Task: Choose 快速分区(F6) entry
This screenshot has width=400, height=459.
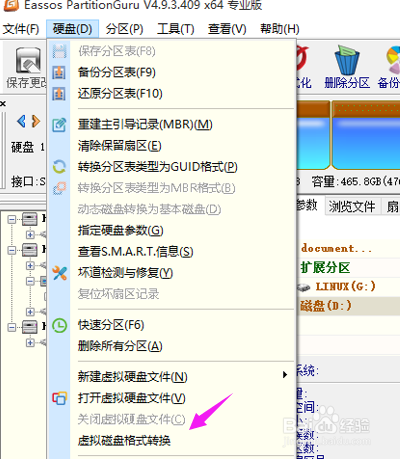Action: pyautogui.click(x=111, y=325)
